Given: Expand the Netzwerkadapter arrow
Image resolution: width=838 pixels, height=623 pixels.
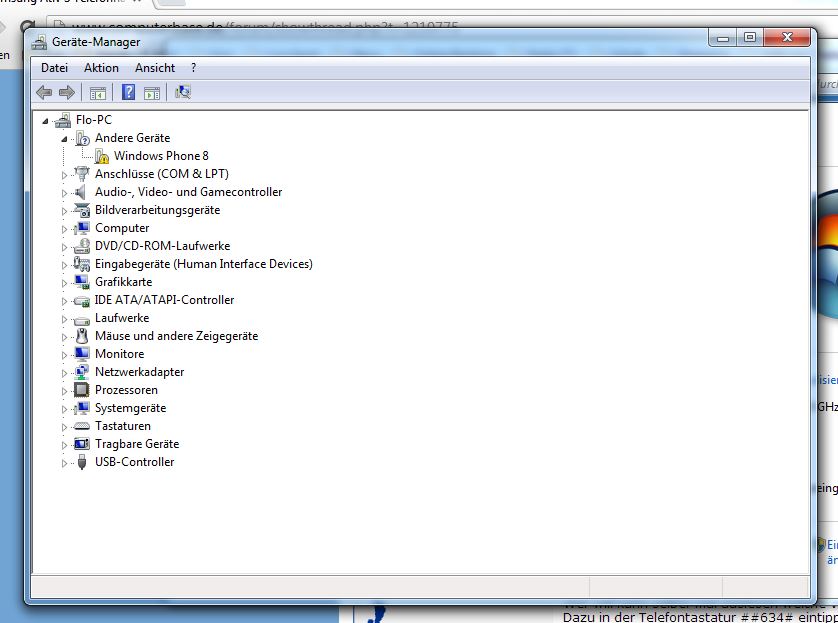Looking at the screenshot, I should pos(64,373).
